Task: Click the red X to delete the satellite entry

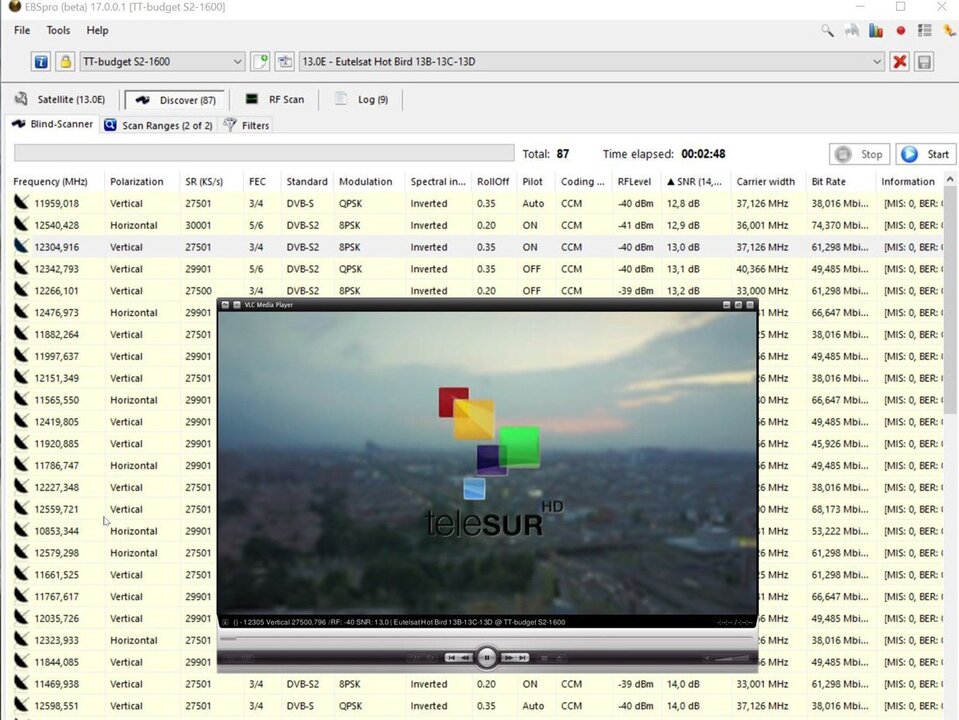Action: 899,61
